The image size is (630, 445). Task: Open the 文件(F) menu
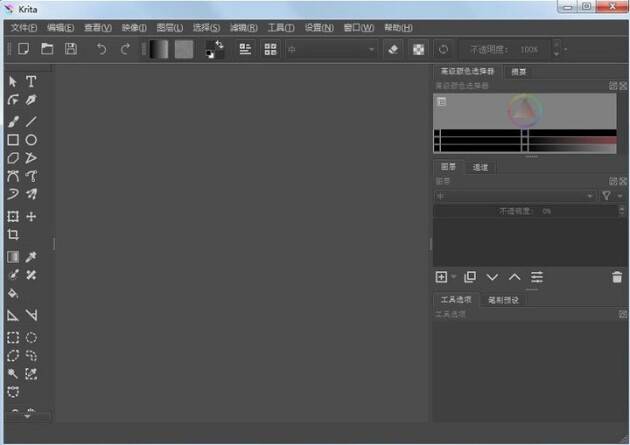coord(24,28)
